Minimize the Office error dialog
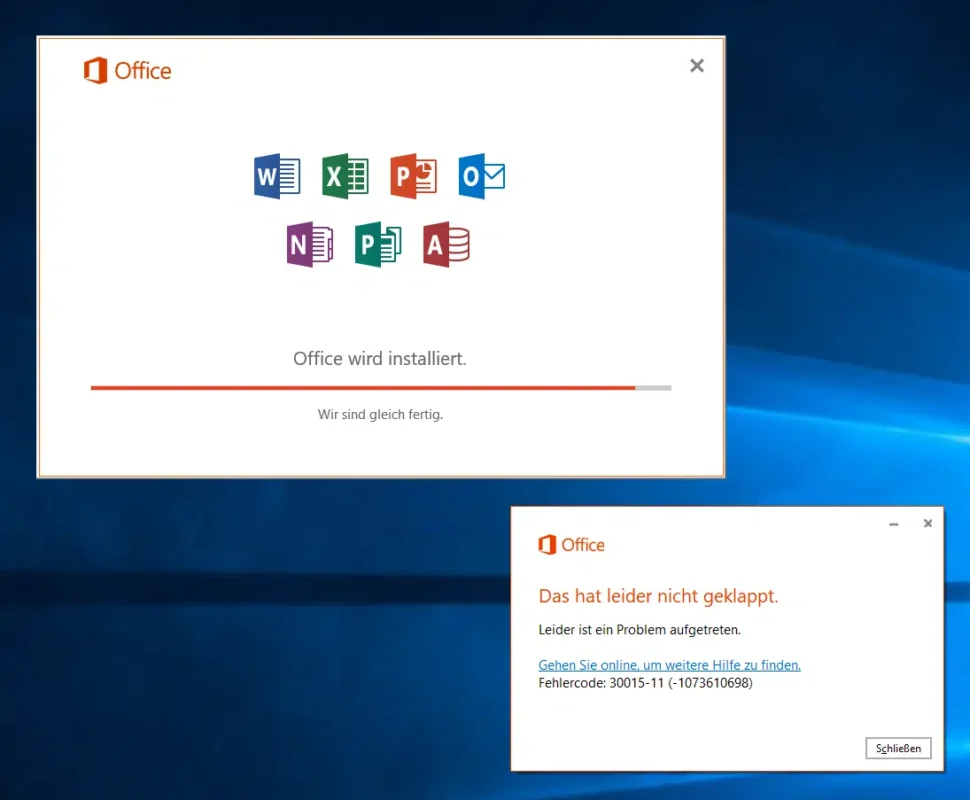 [894, 523]
